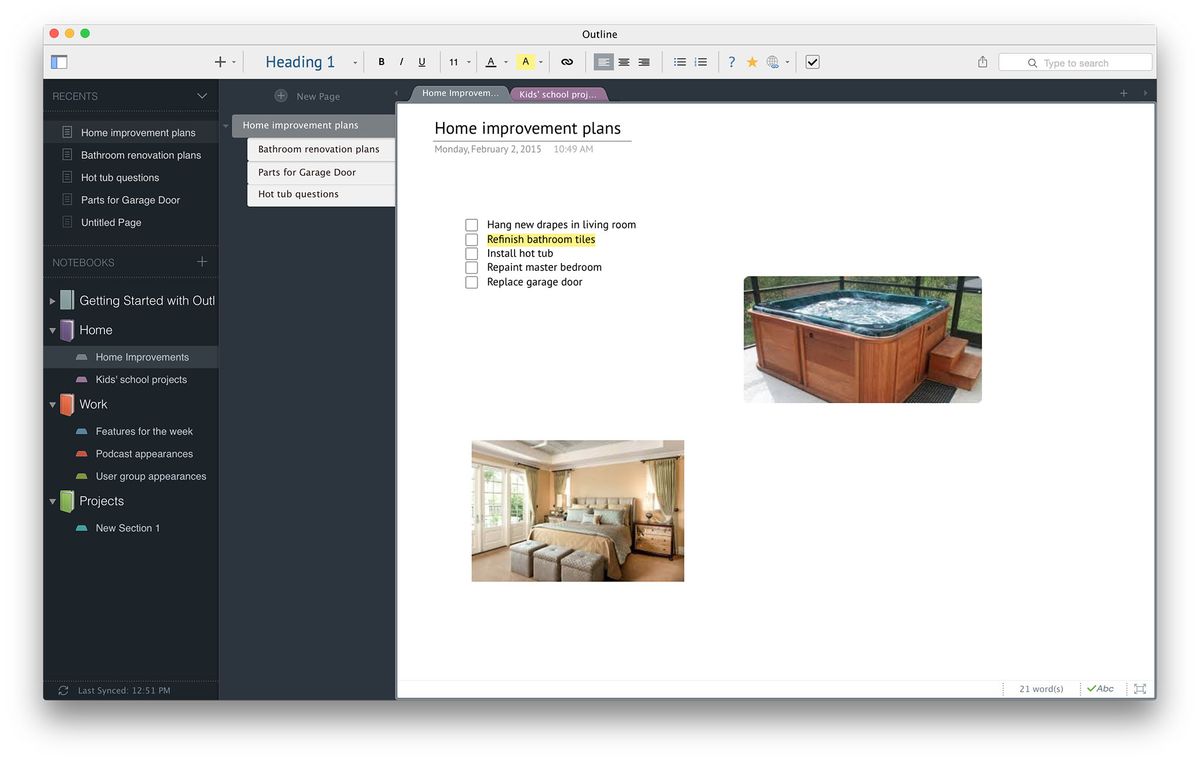
Task: Open help via the question mark icon
Action: (730, 61)
